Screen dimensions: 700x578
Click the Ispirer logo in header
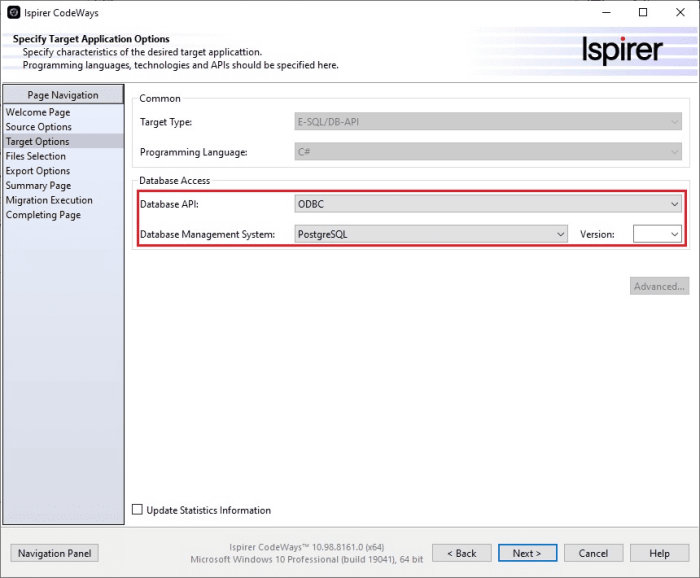pos(622,51)
